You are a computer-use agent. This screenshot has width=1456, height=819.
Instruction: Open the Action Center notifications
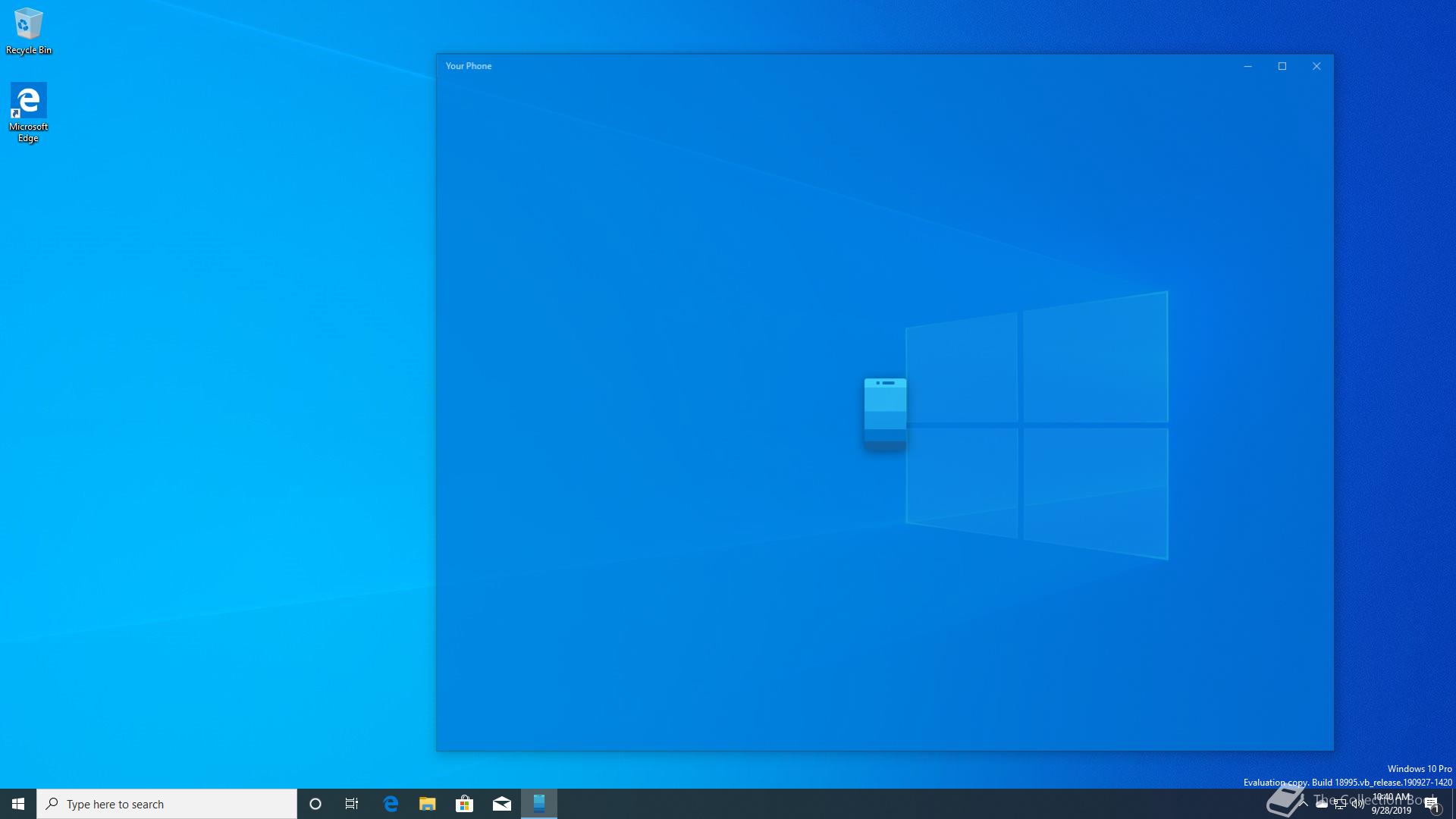[1432, 805]
